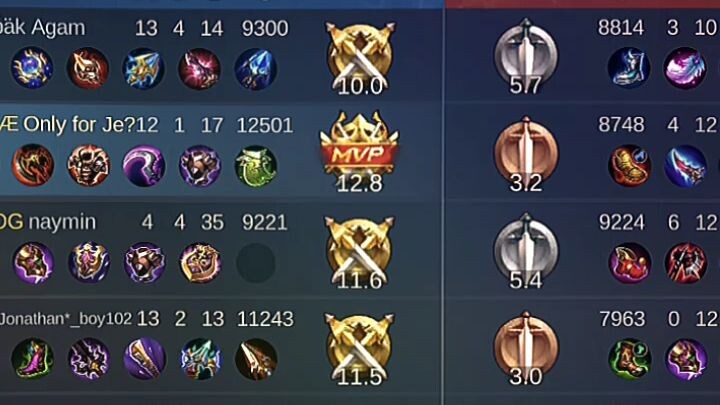This screenshot has height=405, width=720.
Task: Click the Only for Je? player name
Action: [79, 124]
